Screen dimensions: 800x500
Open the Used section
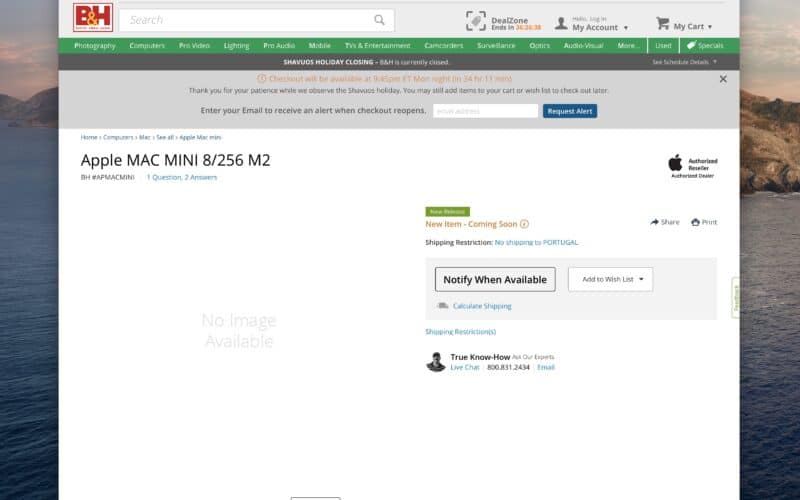pos(663,45)
